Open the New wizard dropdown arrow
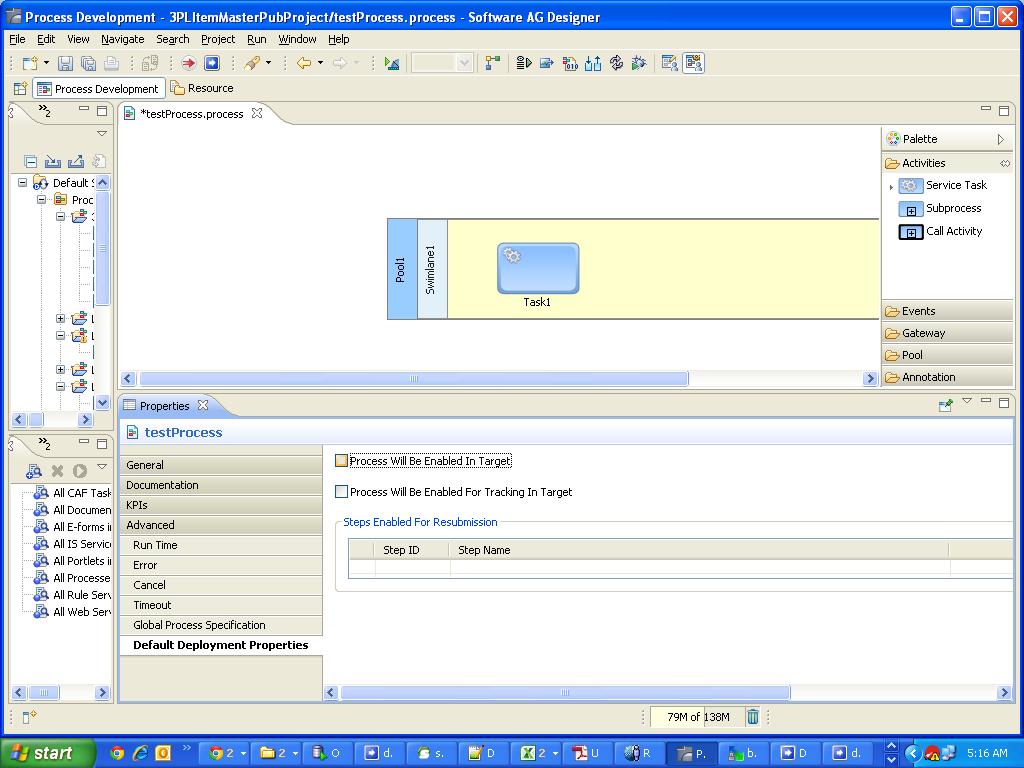Viewport: 1024px width, 768px height. 46,63
